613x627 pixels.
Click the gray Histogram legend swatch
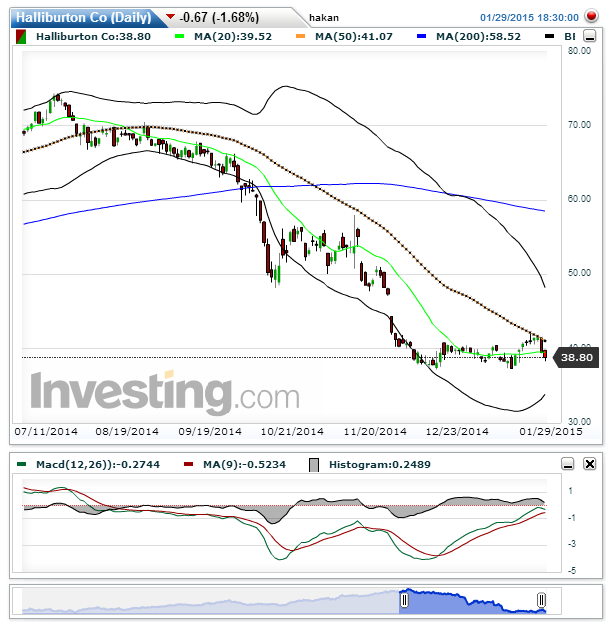[314, 465]
